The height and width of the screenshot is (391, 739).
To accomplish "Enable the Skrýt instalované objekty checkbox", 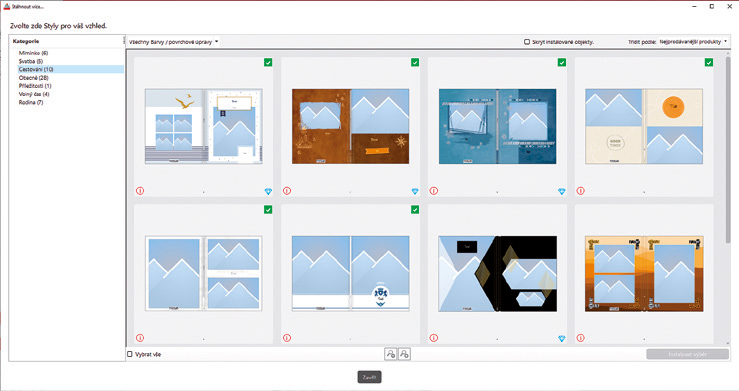I will click(x=527, y=41).
